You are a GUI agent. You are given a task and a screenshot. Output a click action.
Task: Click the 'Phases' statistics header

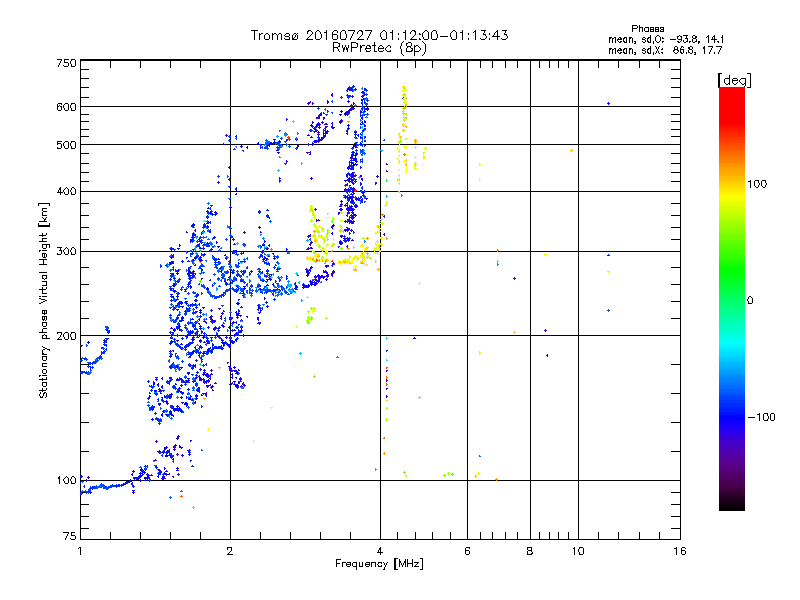[x=647, y=29]
